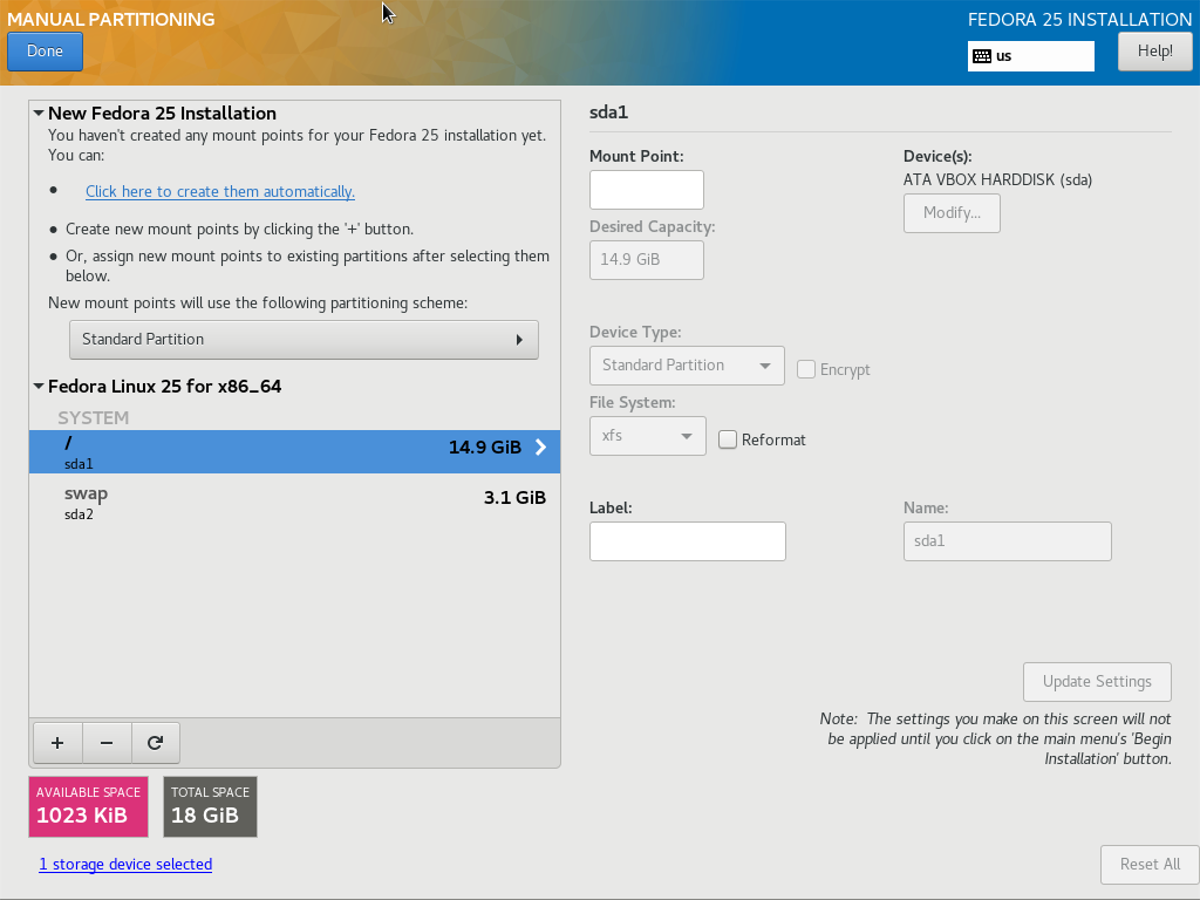Click the Desired Capacity field
The height and width of the screenshot is (900, 1200).
(647, 260)
